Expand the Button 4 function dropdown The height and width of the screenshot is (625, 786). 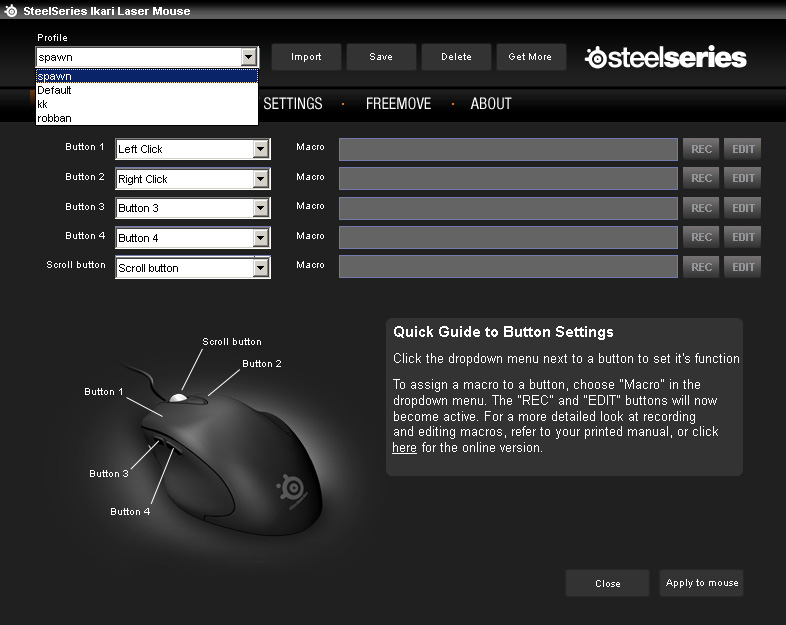(x=261, y=238)
